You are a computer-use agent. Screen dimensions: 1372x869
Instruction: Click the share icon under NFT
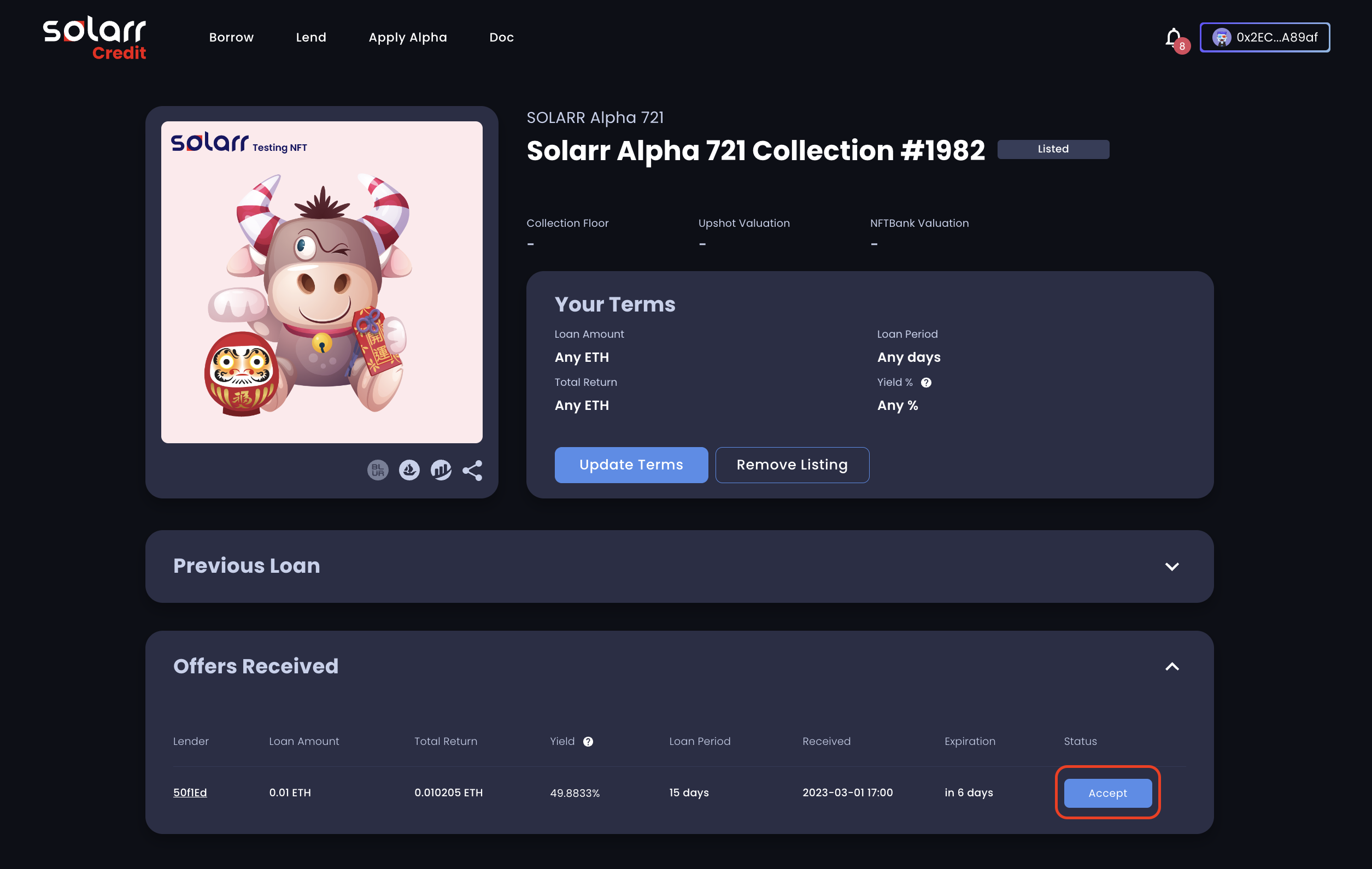(x=472, y=470)
